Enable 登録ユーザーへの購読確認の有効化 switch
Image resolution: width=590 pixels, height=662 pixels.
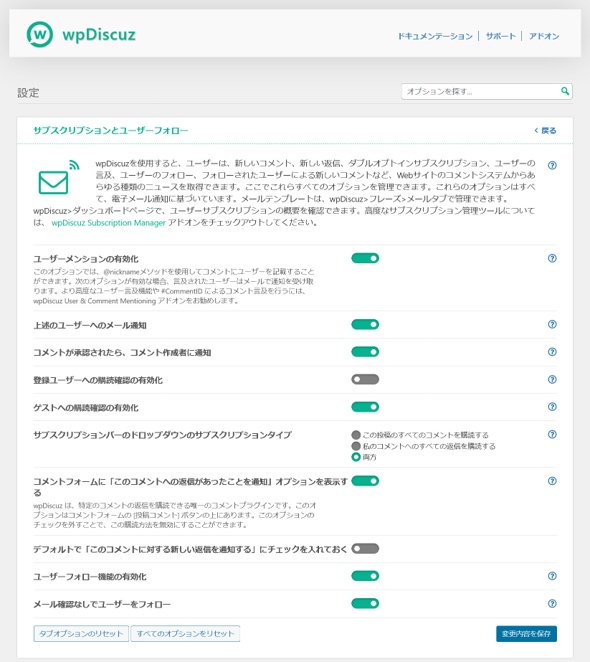click(365, 379)
